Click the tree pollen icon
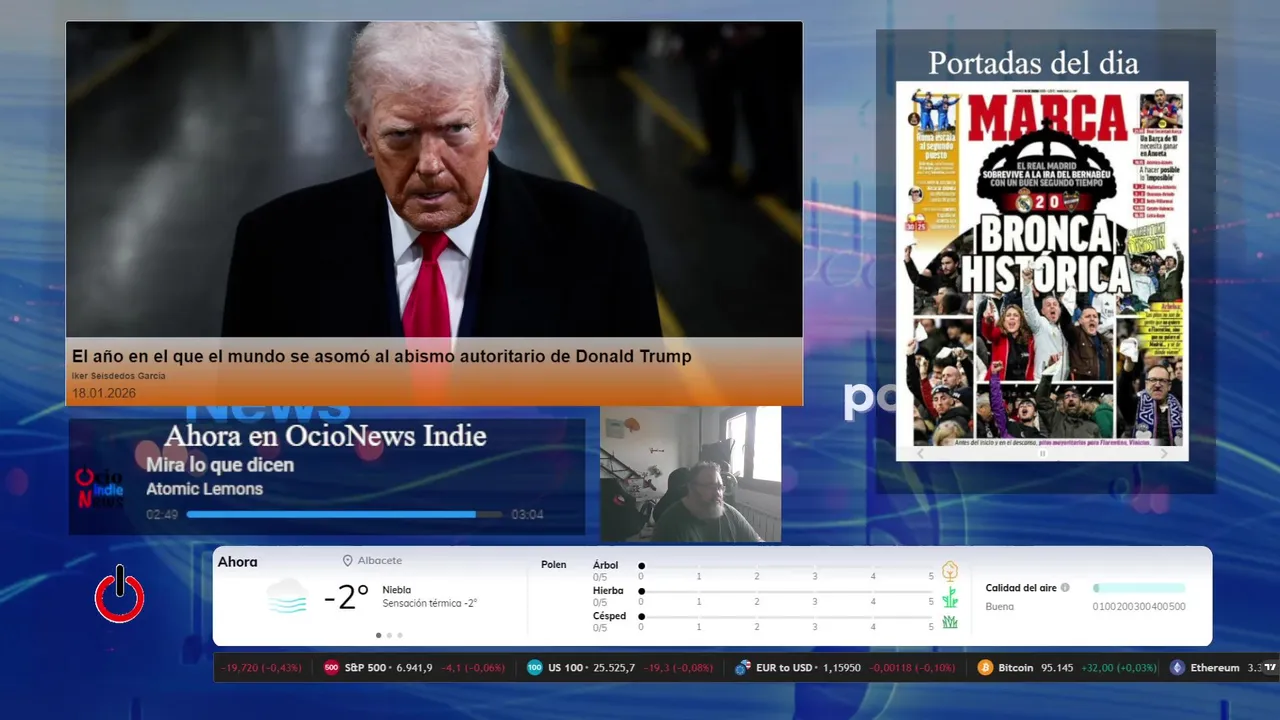Image resolution: width=1280 pixels, height=720 pixels. pos(950,571)
